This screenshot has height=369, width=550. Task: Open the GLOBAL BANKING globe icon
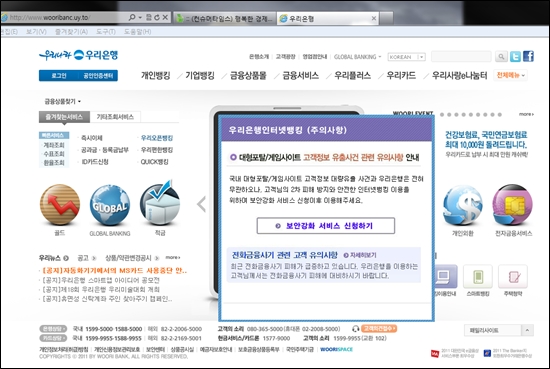point(110,205)
